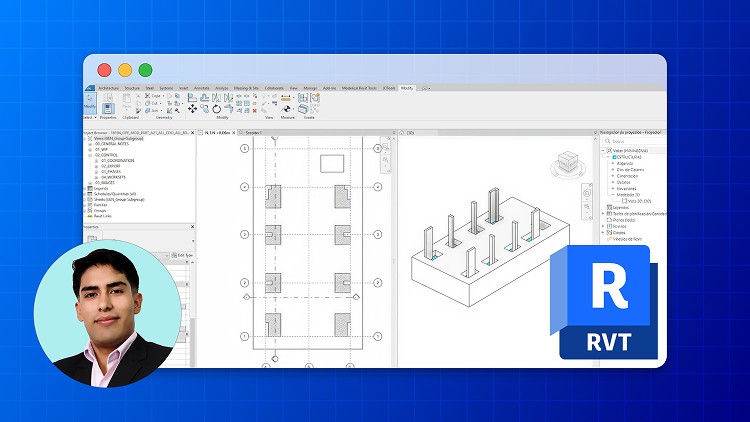Image resolution: width=750 pixels, height=422 pixels.
Task: Select Elevaciones in Navegador de proyectos
Action: 627,189
